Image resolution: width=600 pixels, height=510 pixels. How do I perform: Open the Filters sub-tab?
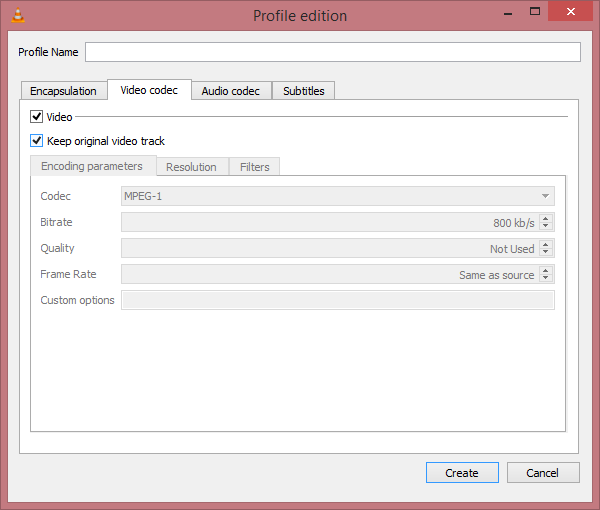(x=254, y=167)
